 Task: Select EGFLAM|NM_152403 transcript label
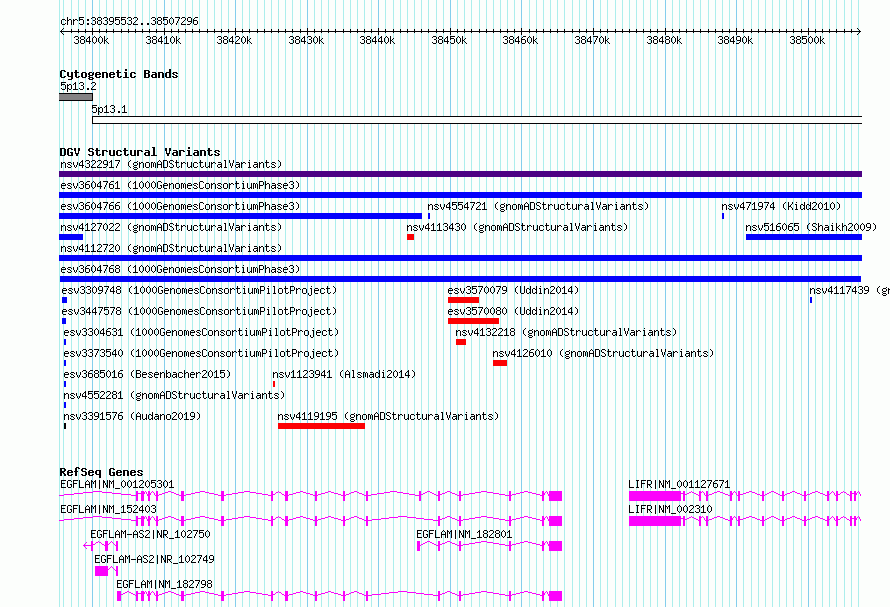coord(108,509)
